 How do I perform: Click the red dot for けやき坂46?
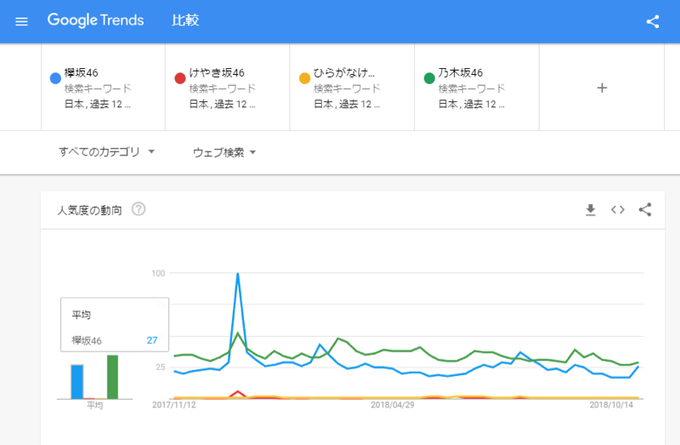click(x=180, y=78)
